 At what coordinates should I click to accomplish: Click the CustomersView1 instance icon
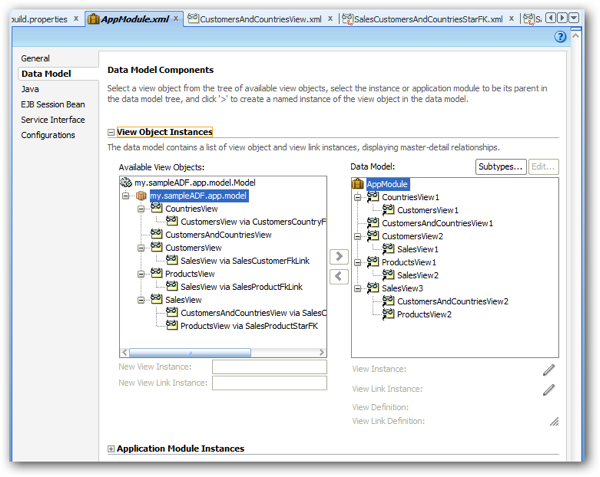click(x=388, y=210)
